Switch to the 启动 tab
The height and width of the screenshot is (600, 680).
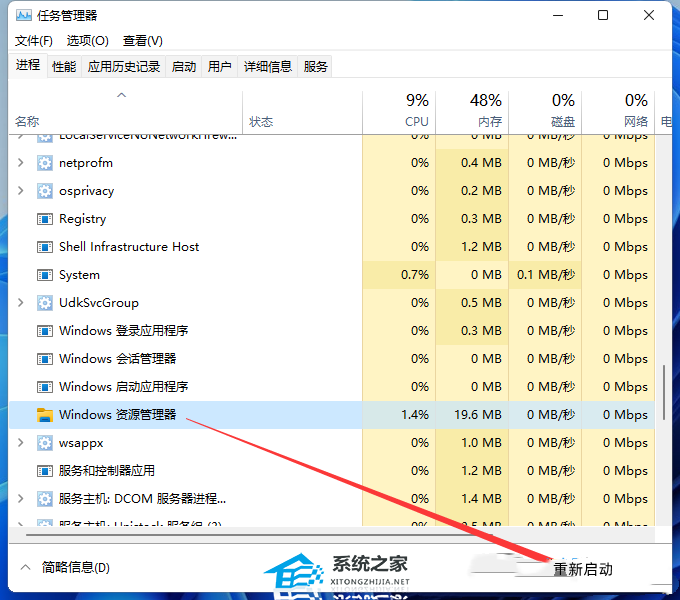click(x=184, y=67)
